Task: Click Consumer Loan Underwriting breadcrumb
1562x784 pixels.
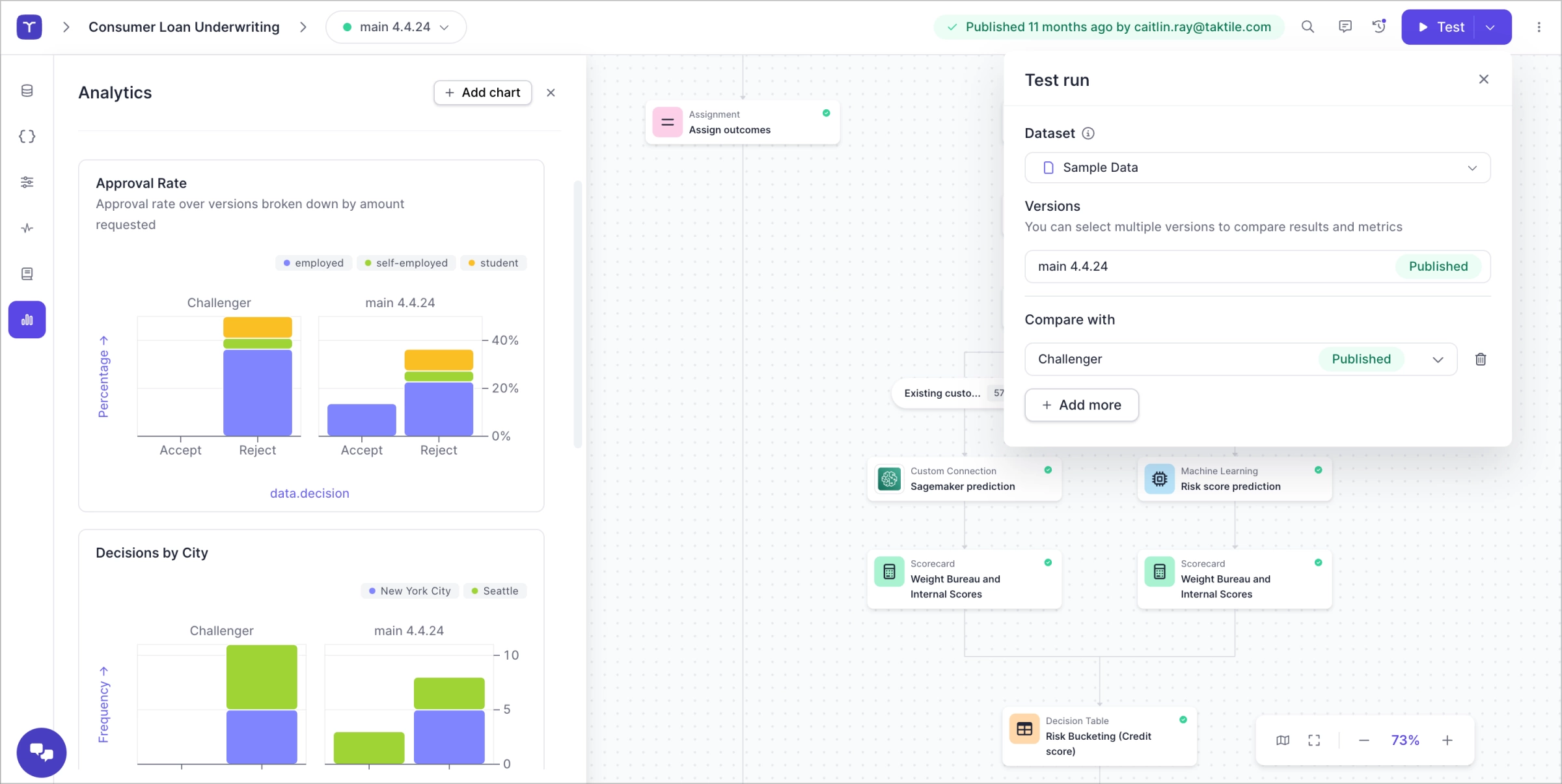Action: (184, 27)
